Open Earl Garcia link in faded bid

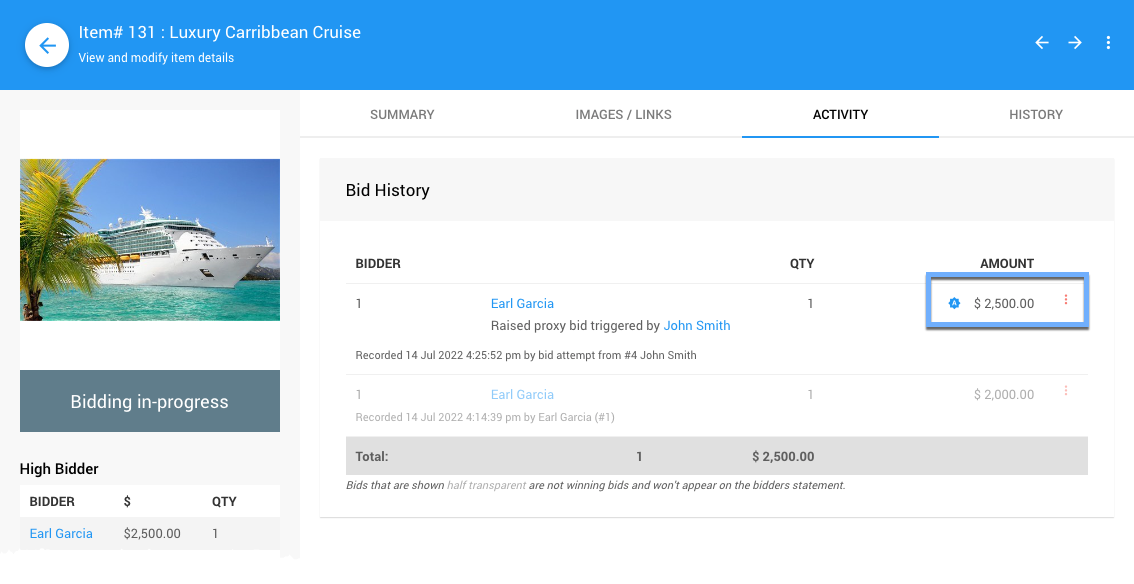(522, 395)
